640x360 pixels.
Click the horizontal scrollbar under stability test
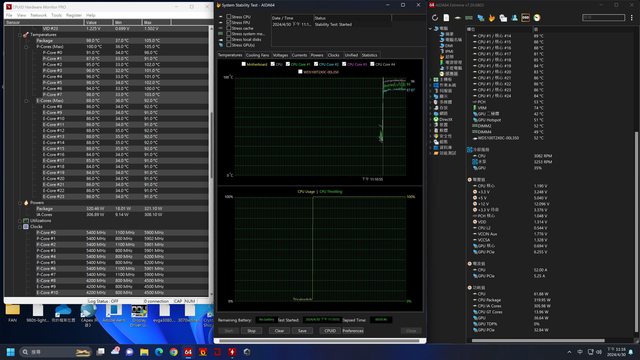319,340
